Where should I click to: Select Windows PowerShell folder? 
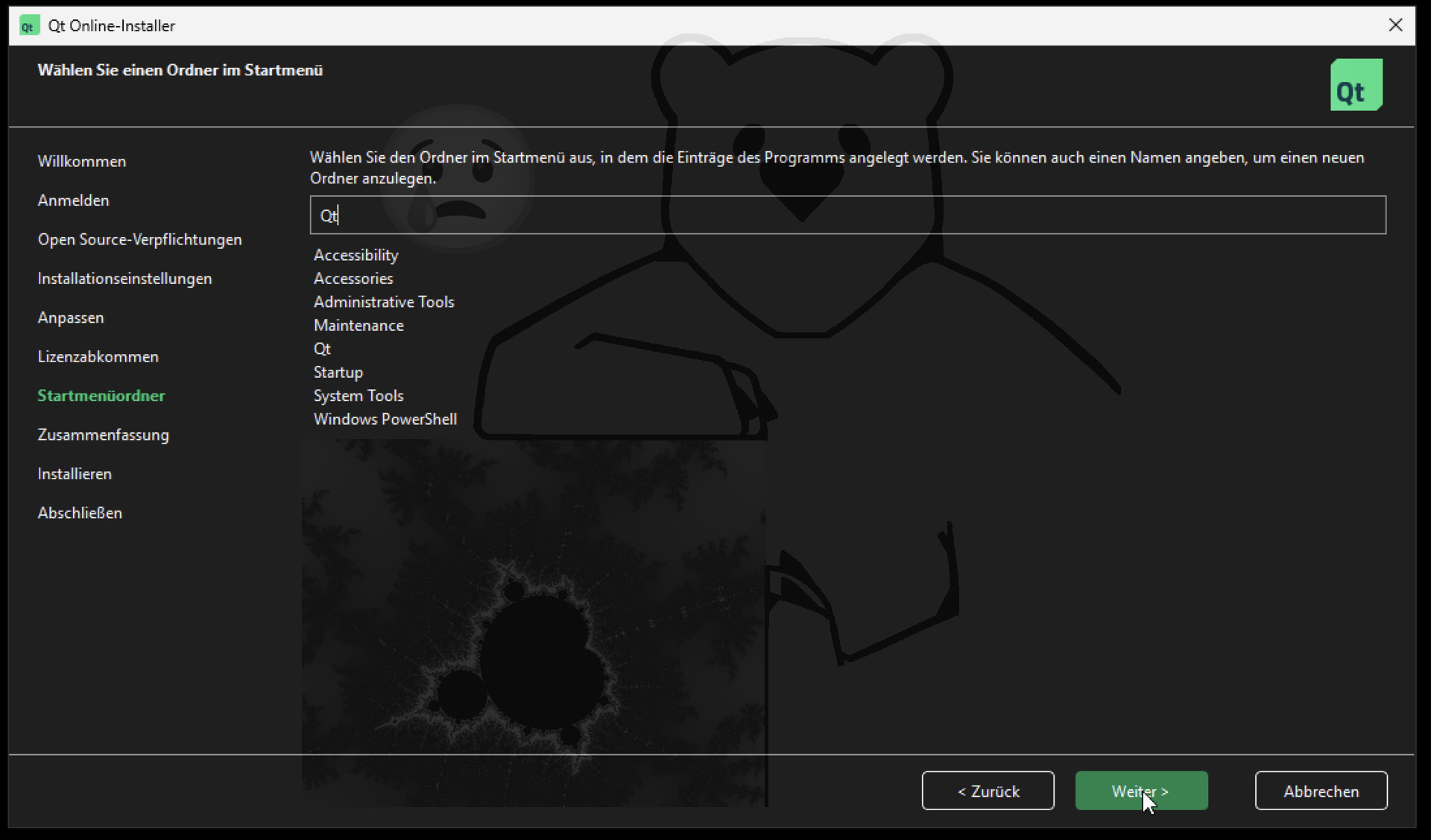pos(385,419)
